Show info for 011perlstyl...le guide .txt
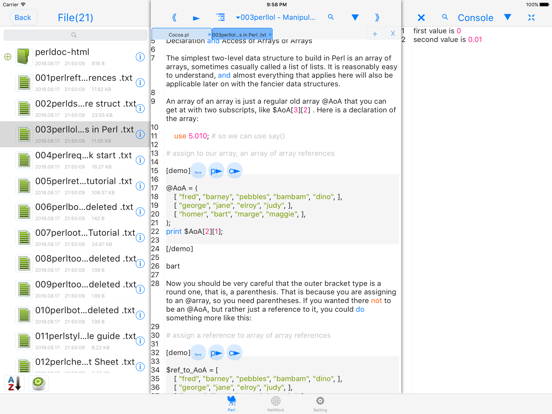This screenshot has height=414, width=552. click(140, 341)
